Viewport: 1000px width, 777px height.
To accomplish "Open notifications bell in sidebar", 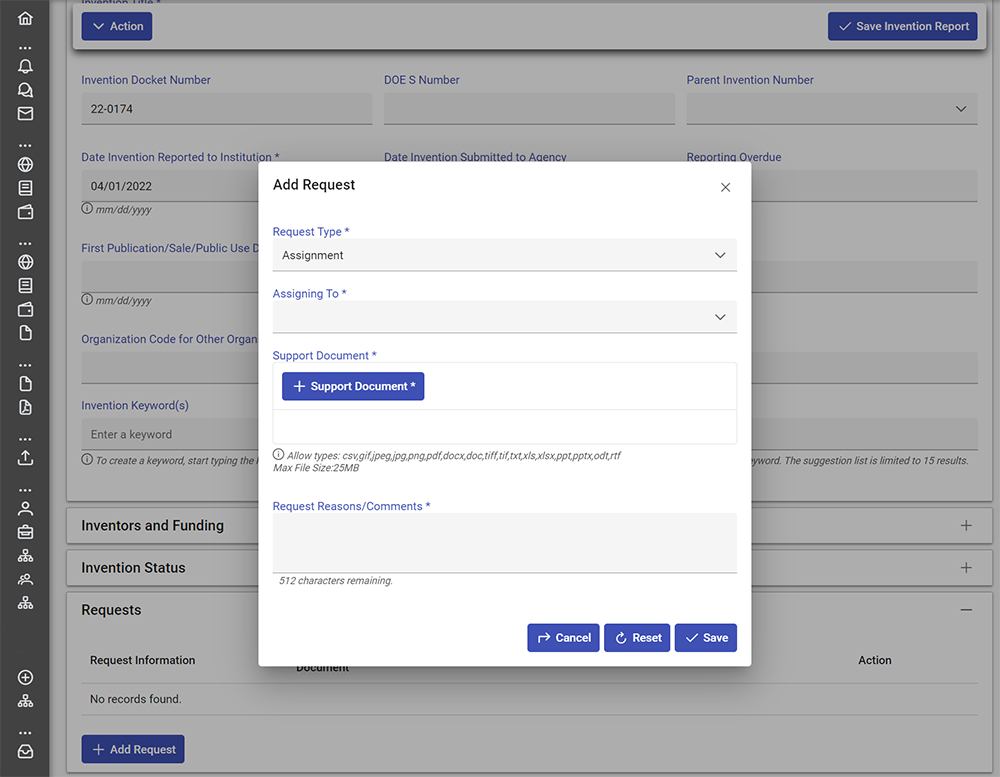I will [x=25, y=66].
